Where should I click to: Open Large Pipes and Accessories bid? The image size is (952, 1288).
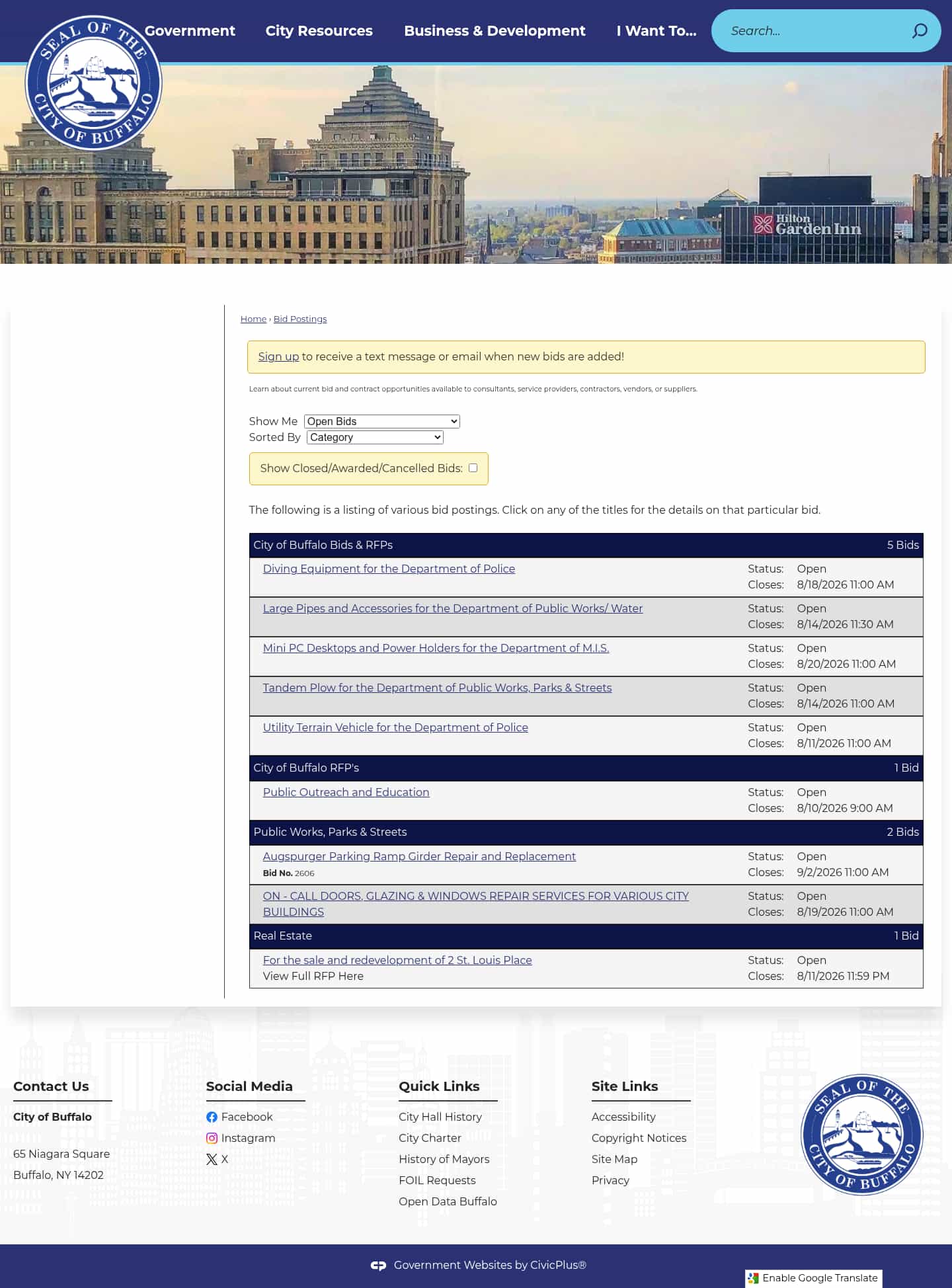coord(453,608)
